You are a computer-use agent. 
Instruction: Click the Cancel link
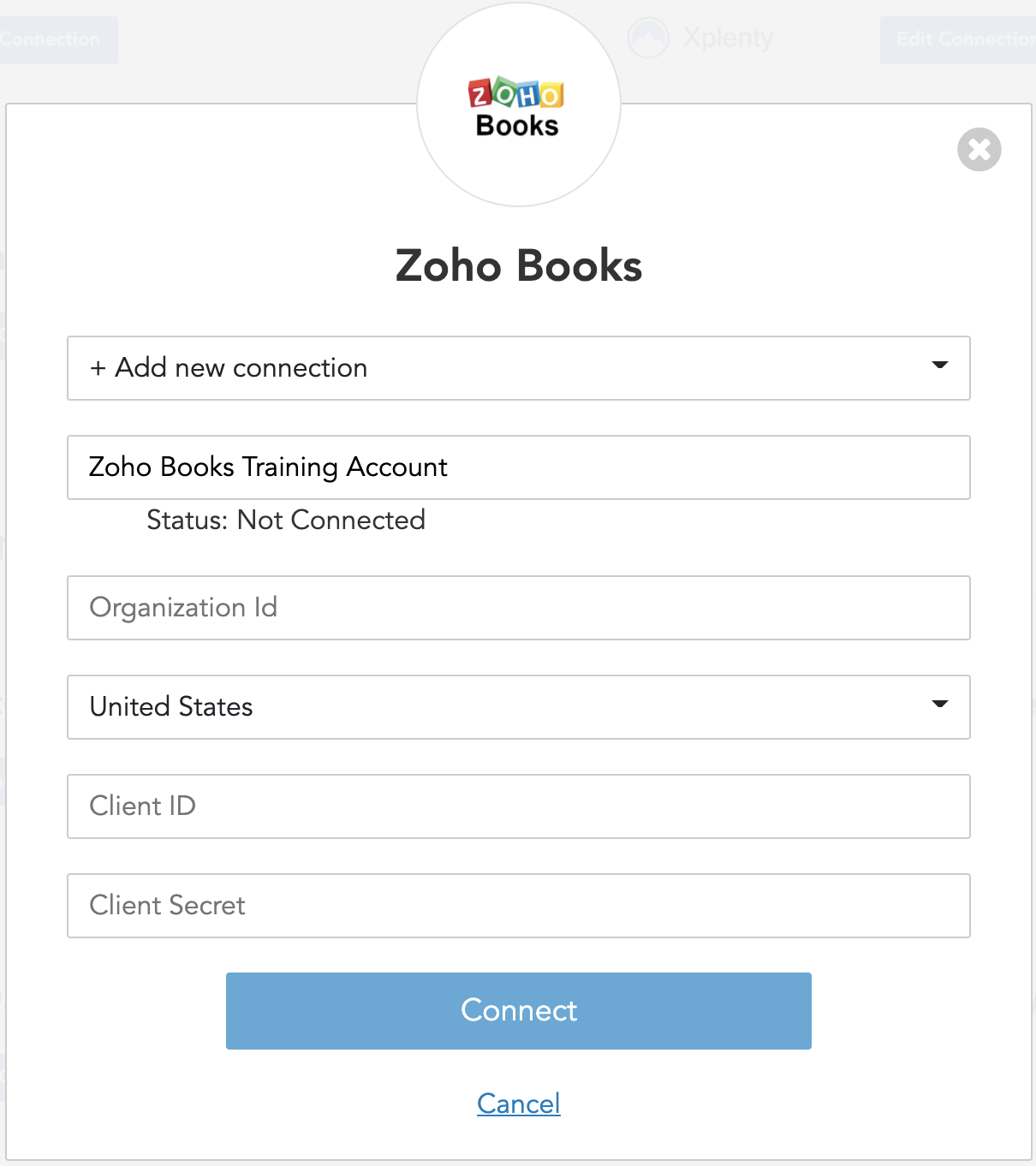pyautogui.click(x=519, y=1104)
